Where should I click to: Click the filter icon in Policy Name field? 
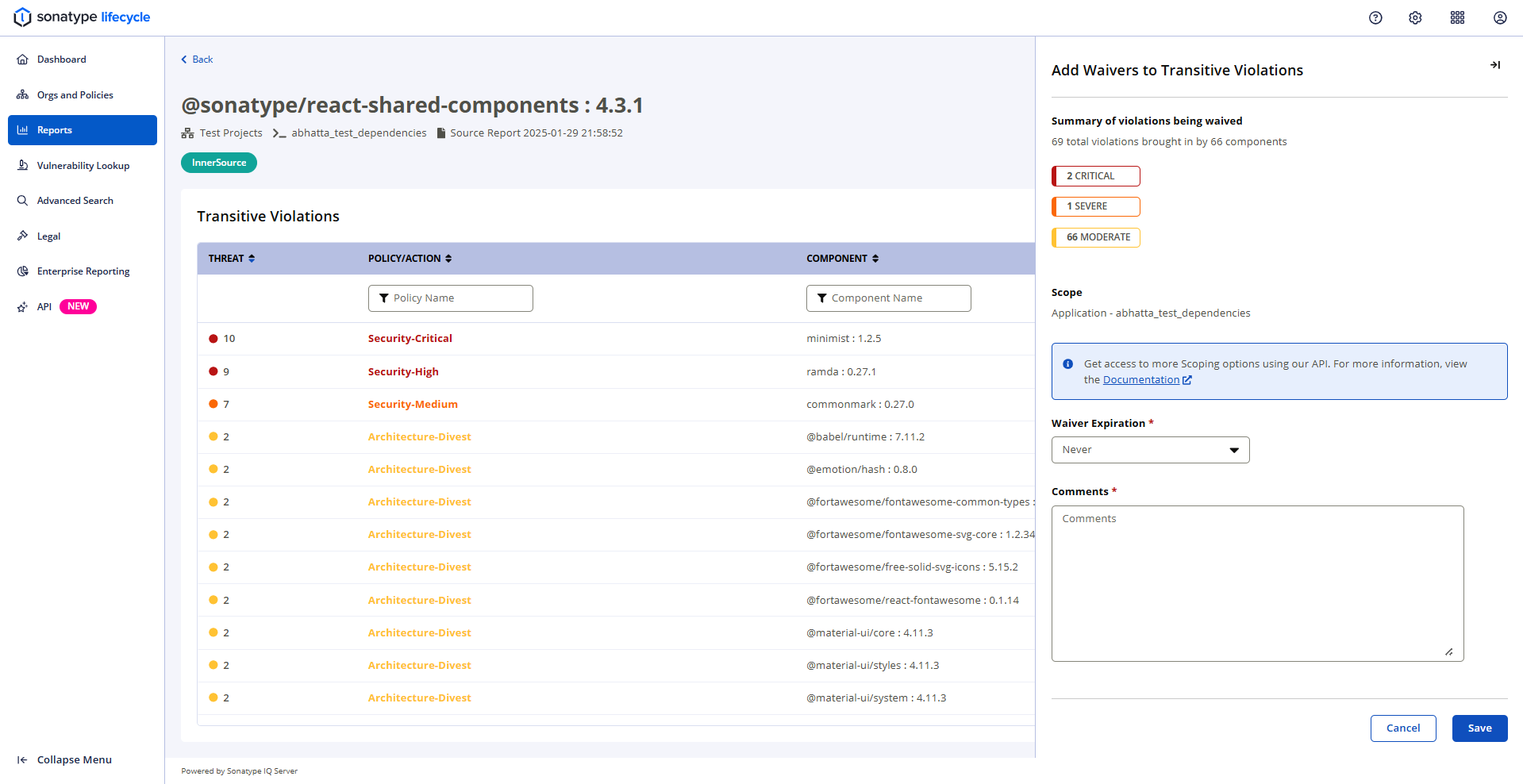(x=384, y=298)
